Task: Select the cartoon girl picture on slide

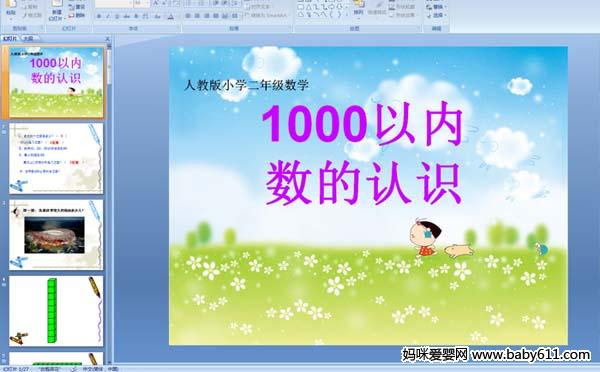Action: [425, 237]
